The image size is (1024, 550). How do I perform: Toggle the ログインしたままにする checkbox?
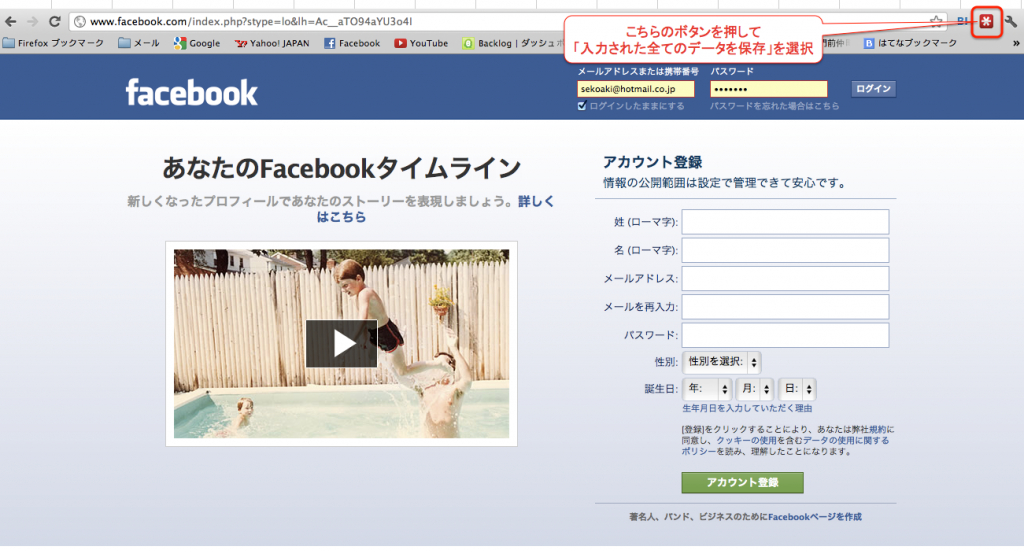[582, 106]
